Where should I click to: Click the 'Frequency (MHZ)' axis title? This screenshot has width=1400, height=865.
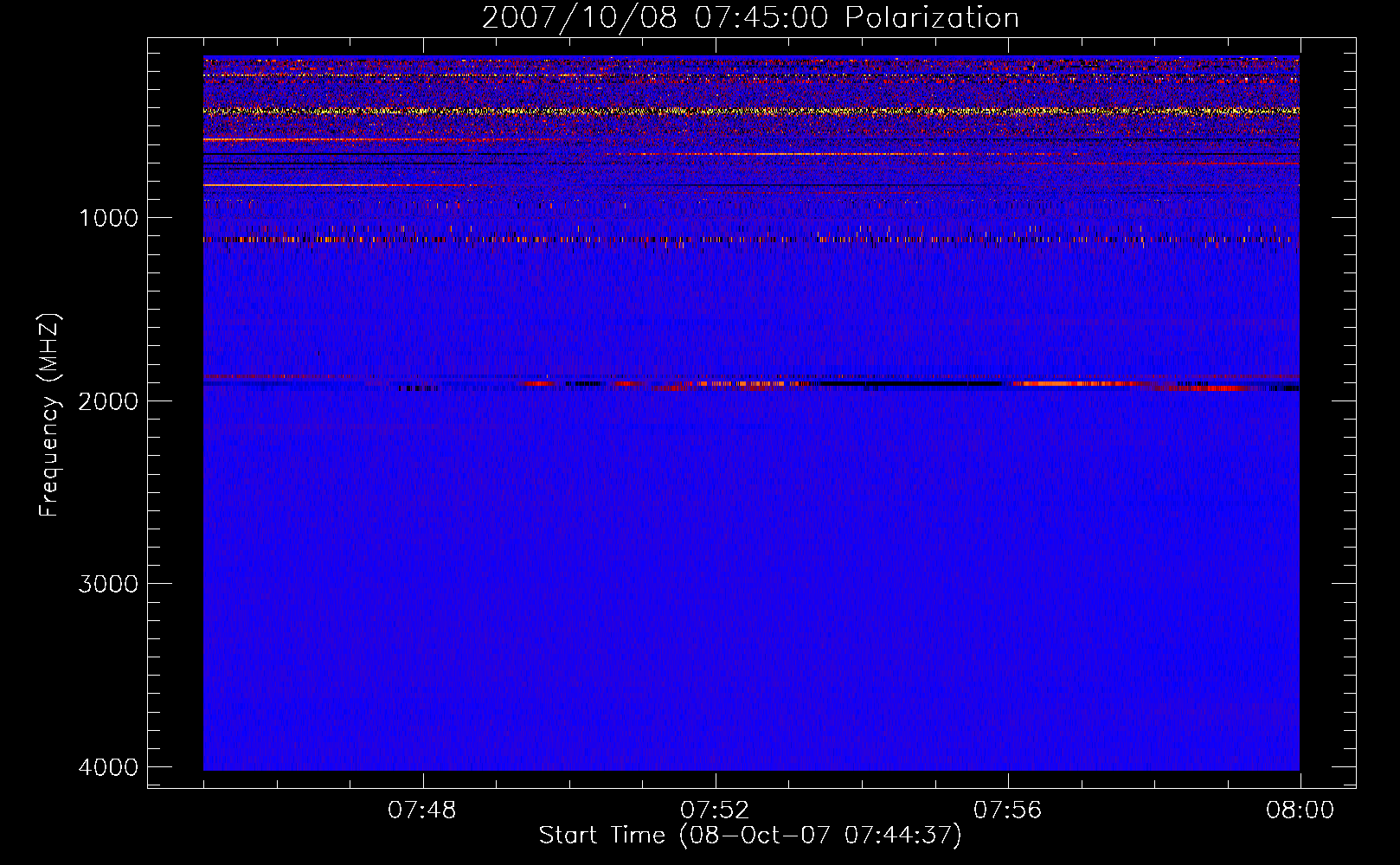[50, 415]
